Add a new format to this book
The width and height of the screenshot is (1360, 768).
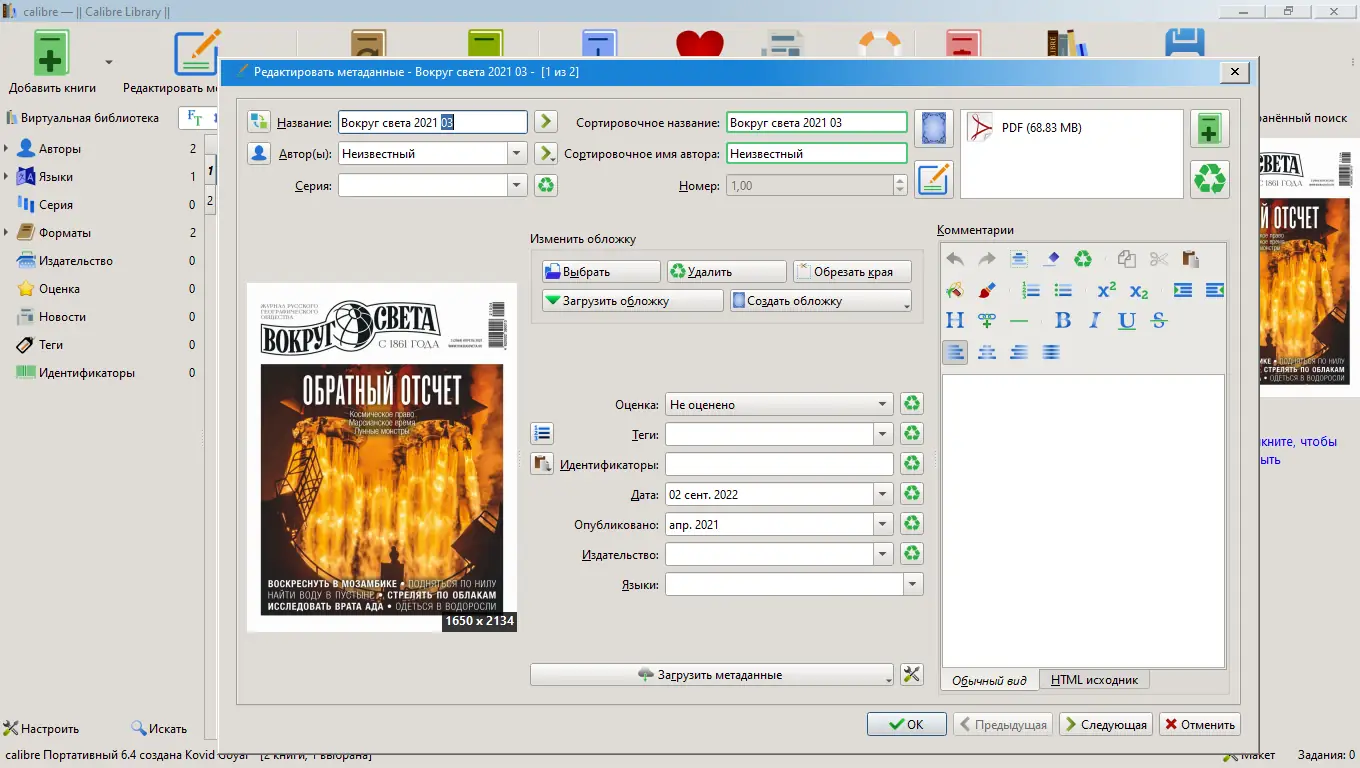[1210, 129]
